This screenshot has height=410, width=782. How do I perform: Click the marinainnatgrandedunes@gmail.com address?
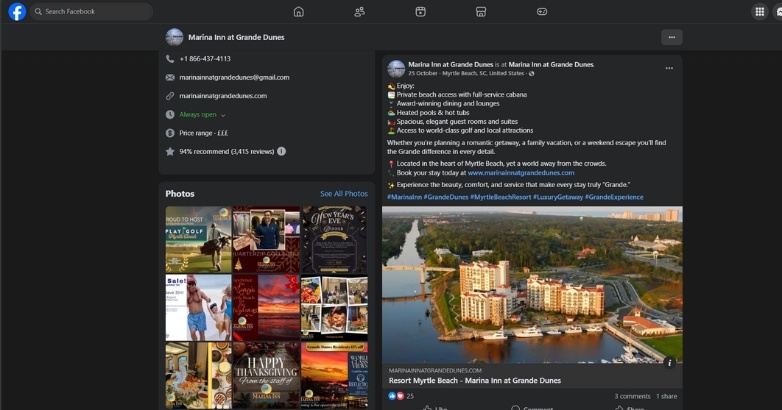tap(234, 77)
